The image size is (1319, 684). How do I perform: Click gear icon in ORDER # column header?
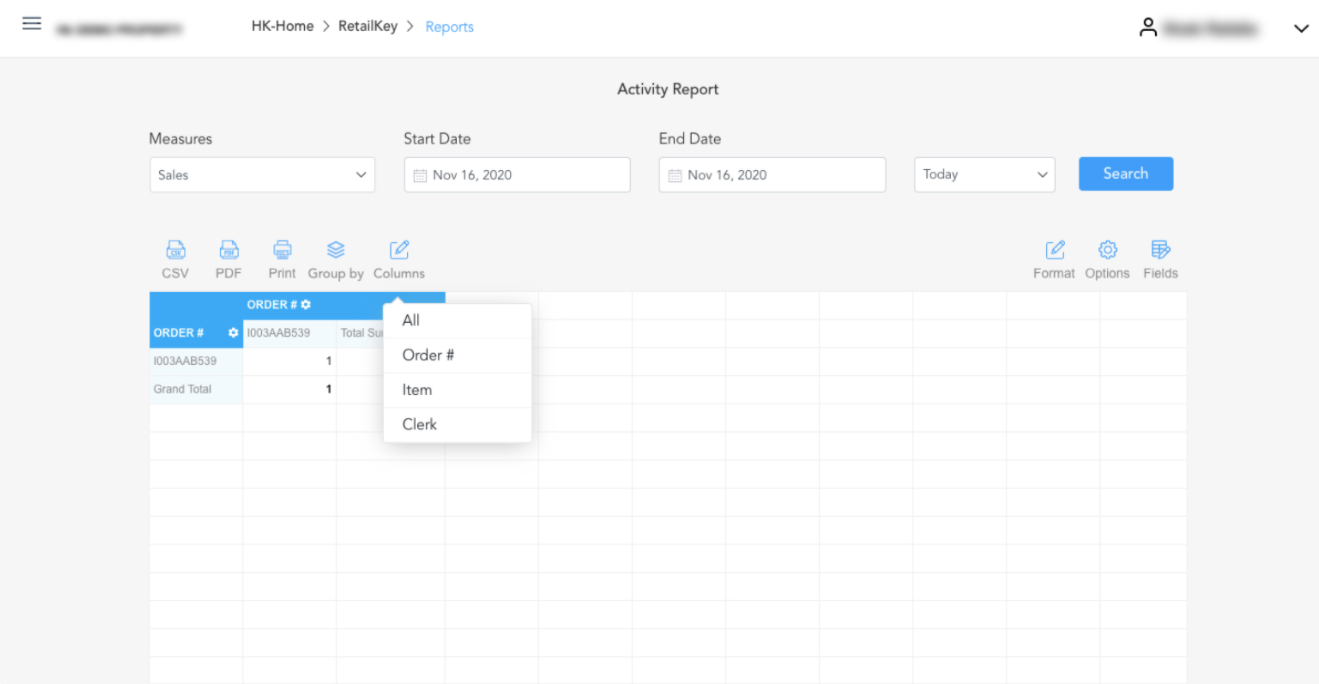[306, 305]
